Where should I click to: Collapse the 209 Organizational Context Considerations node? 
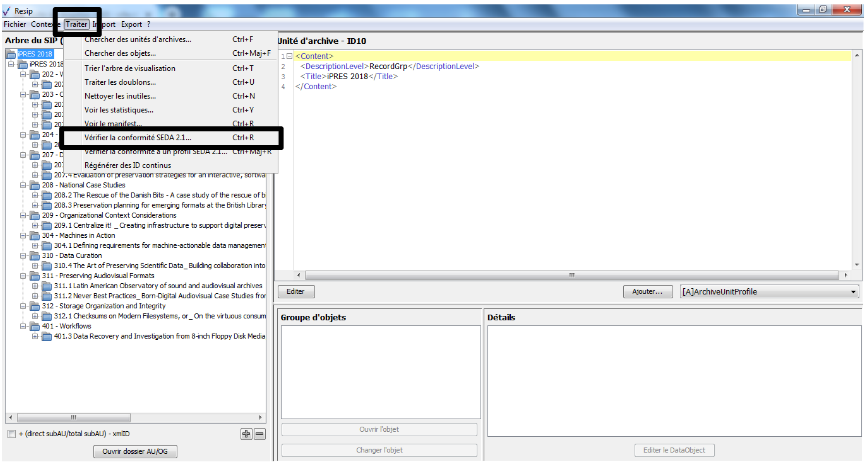point(23,215)
